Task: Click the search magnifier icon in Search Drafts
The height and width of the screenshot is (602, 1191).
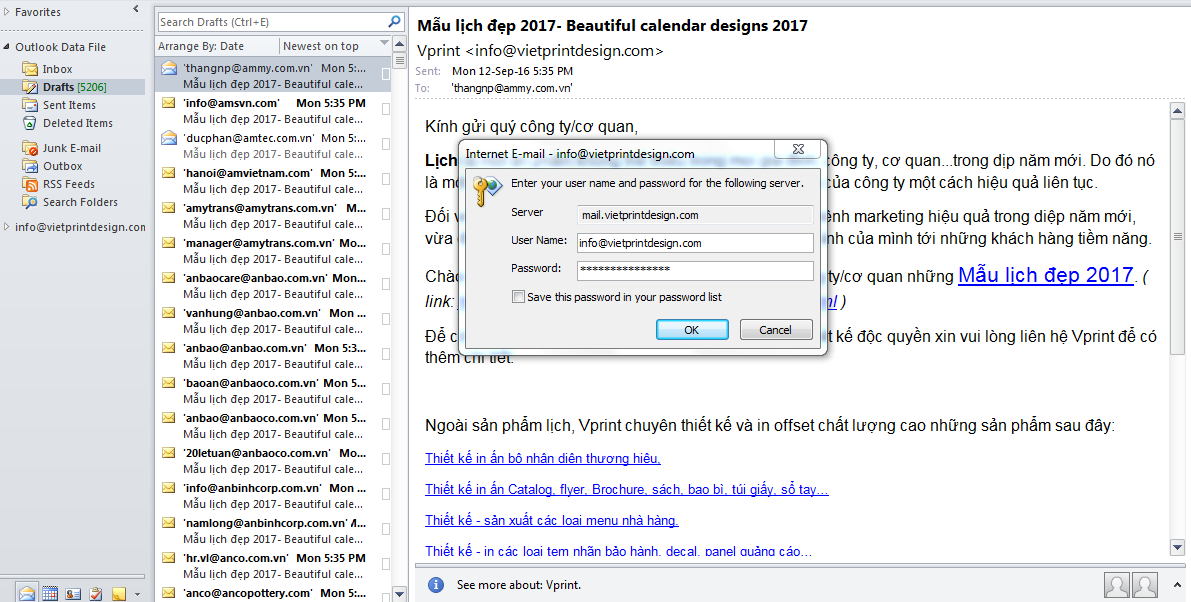Action: 394,21
